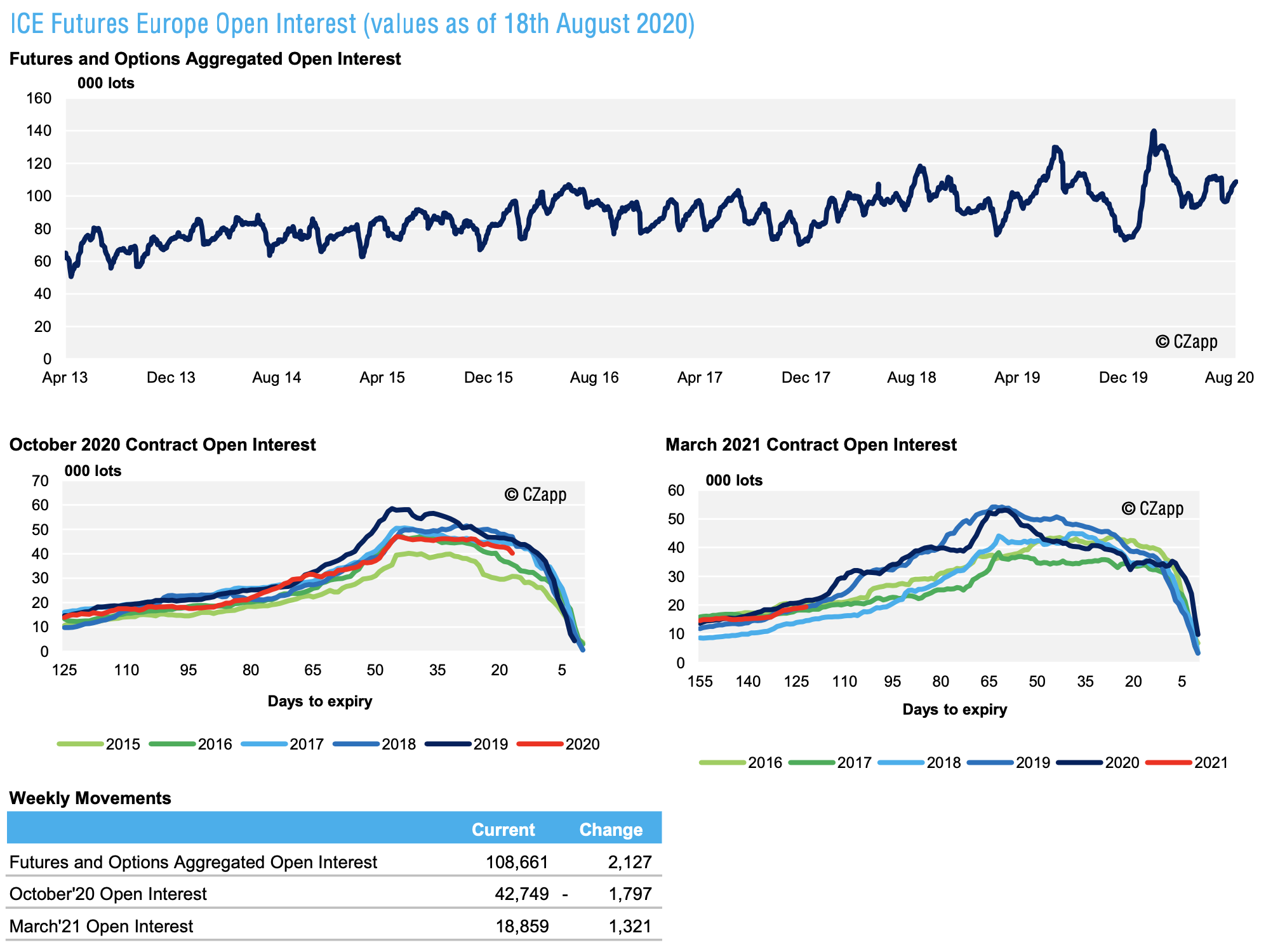Screen dimensions: 1266x952
Task: Click the Change column header
Action: pyautogui.click(x=611, y=830)
